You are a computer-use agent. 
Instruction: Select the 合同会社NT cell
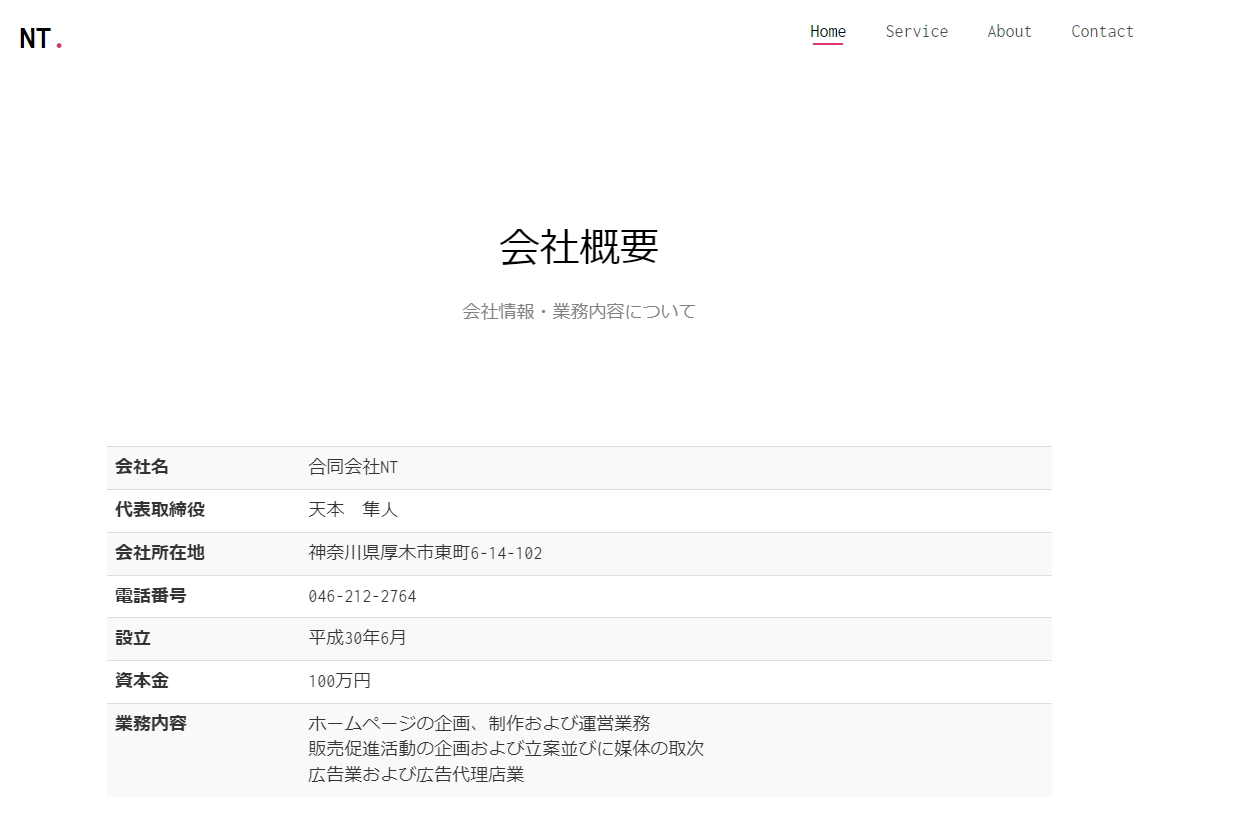click(x=353, y=467)
